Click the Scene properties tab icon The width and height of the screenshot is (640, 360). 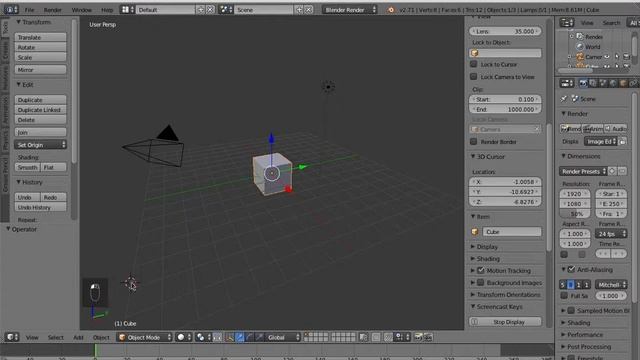603,83
